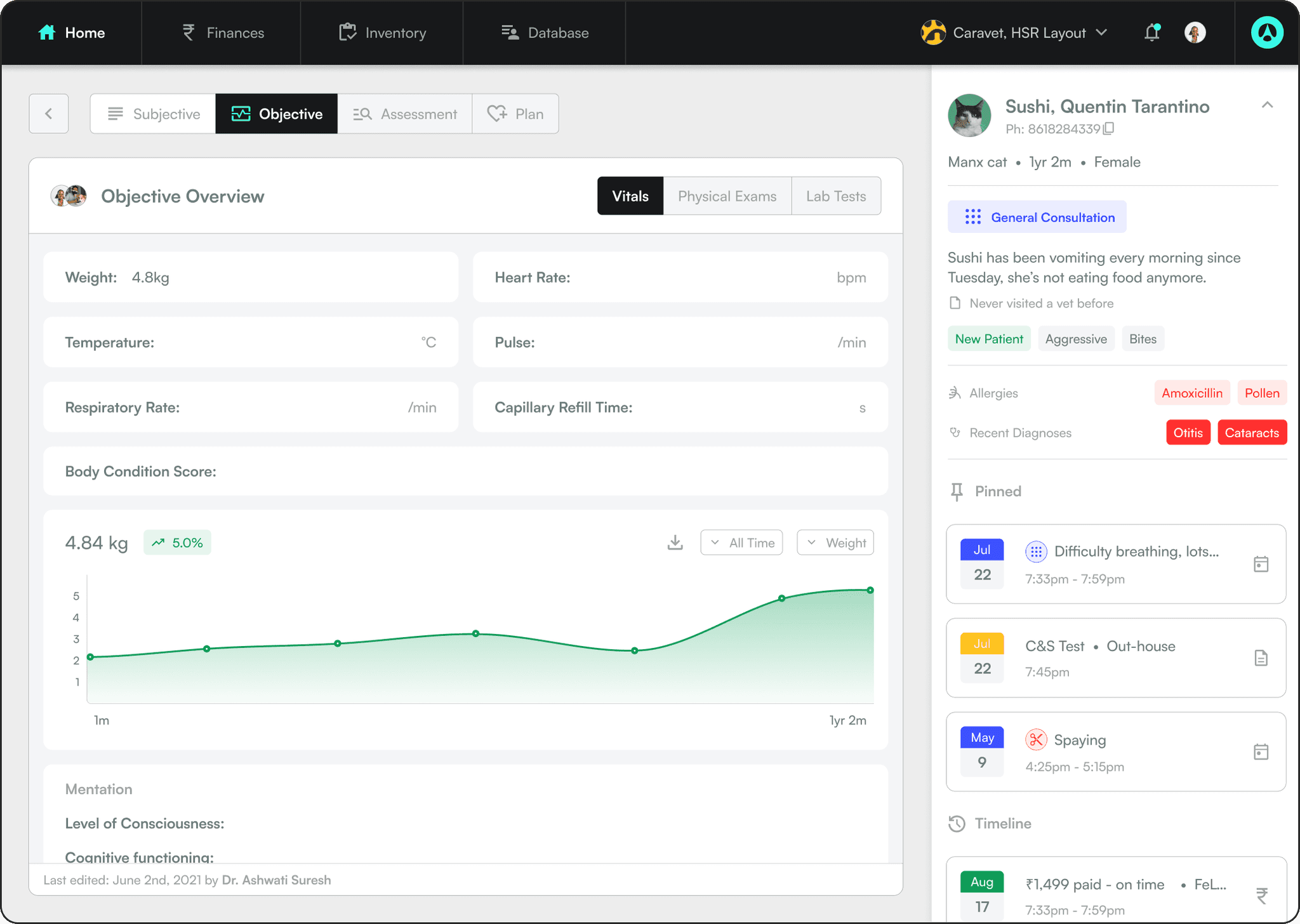Collapse the patient details panel
The height and width of the screenshot is (924, 1300).
coord(1267,105)
